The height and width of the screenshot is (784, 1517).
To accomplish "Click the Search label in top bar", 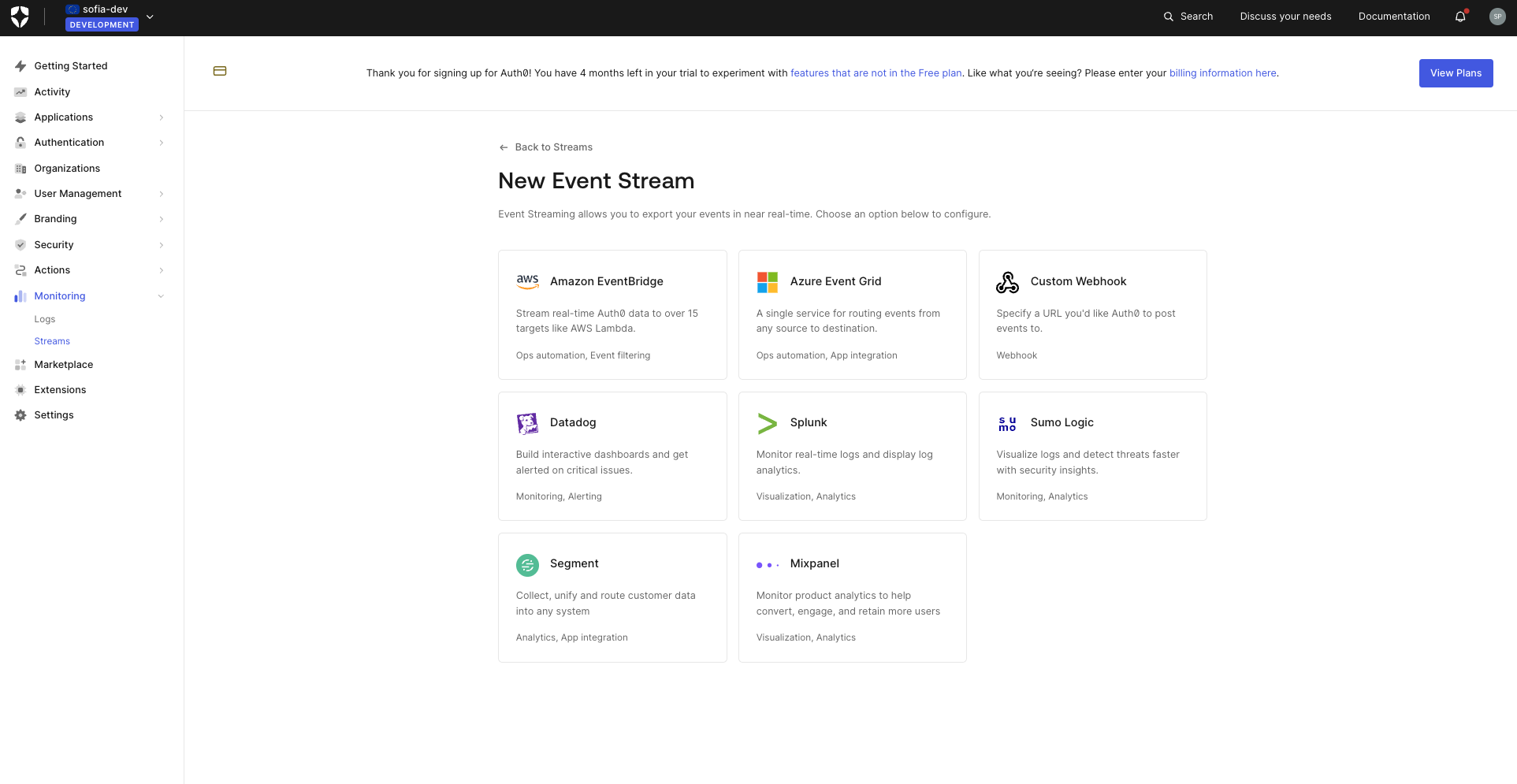I will click(1196, 17).
